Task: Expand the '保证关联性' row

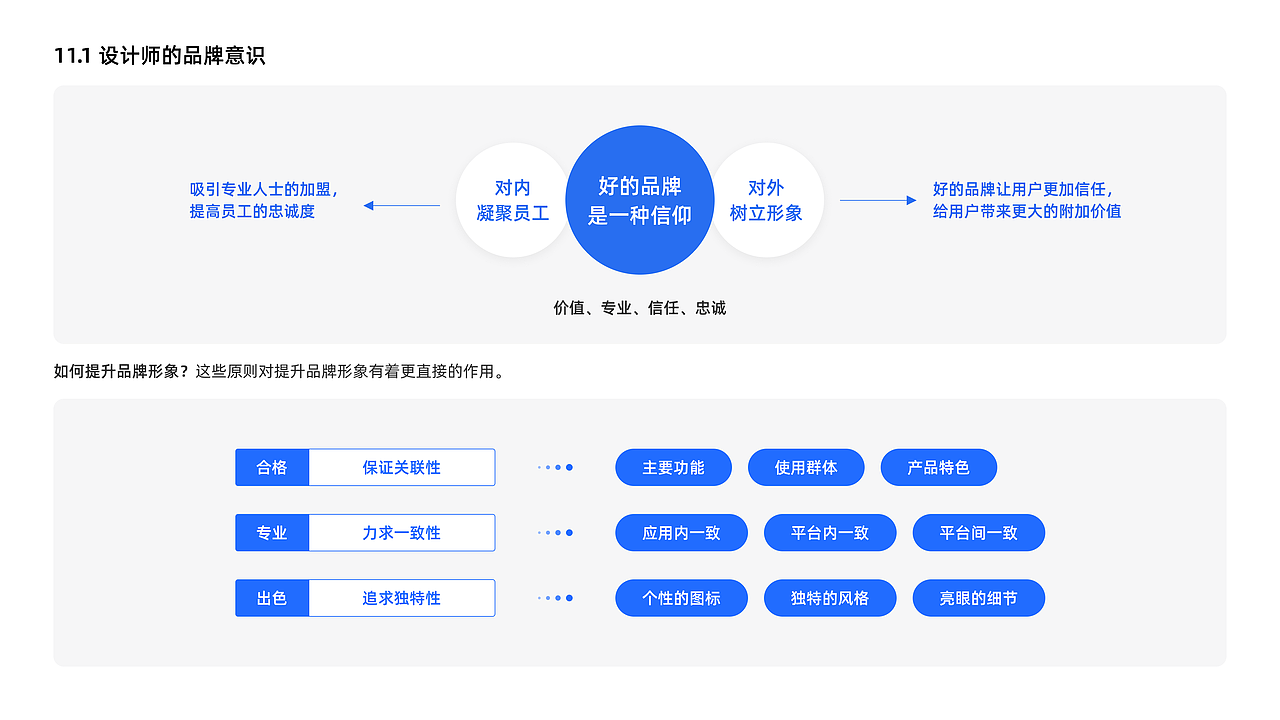Action: click(x=402, y=467)
